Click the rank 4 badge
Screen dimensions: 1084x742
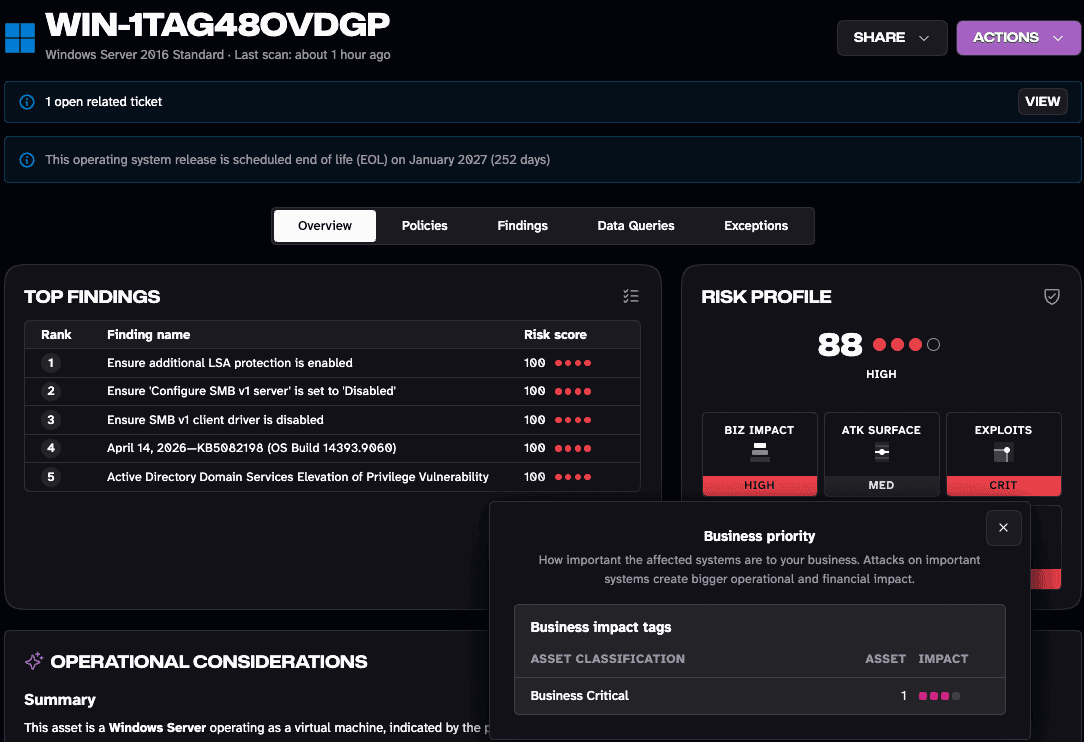50,448
